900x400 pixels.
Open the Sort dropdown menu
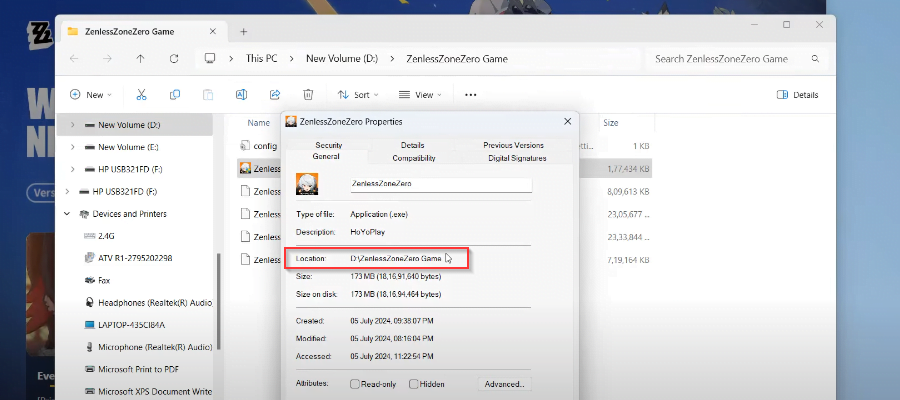pyautogui.click(x=358, y=95)
